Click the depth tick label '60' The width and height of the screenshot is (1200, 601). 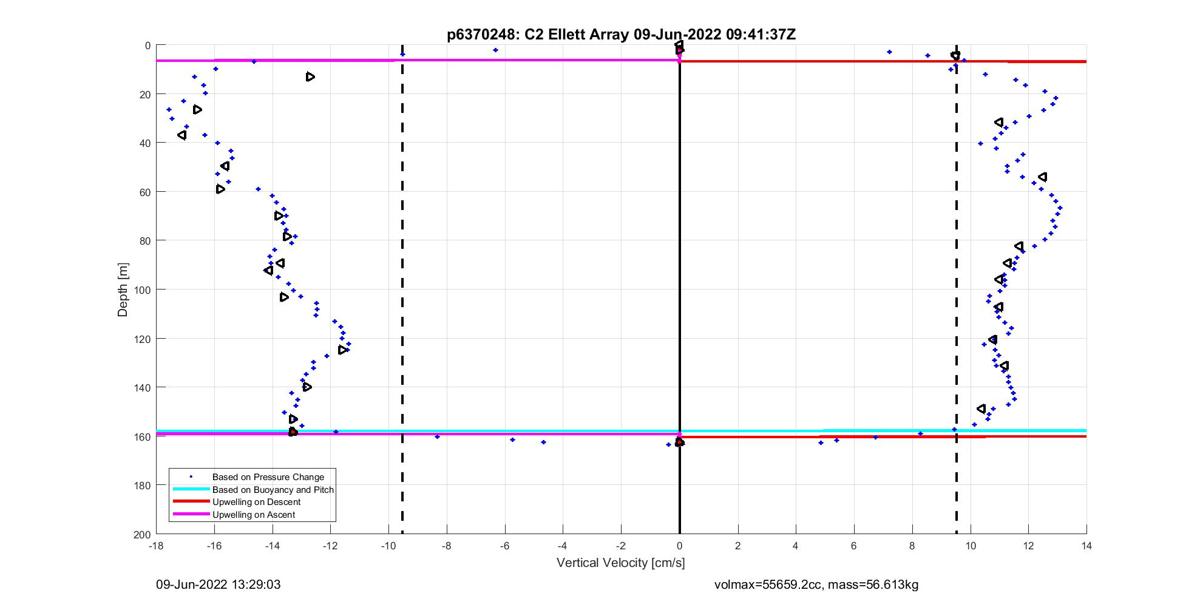coord(144,192)
